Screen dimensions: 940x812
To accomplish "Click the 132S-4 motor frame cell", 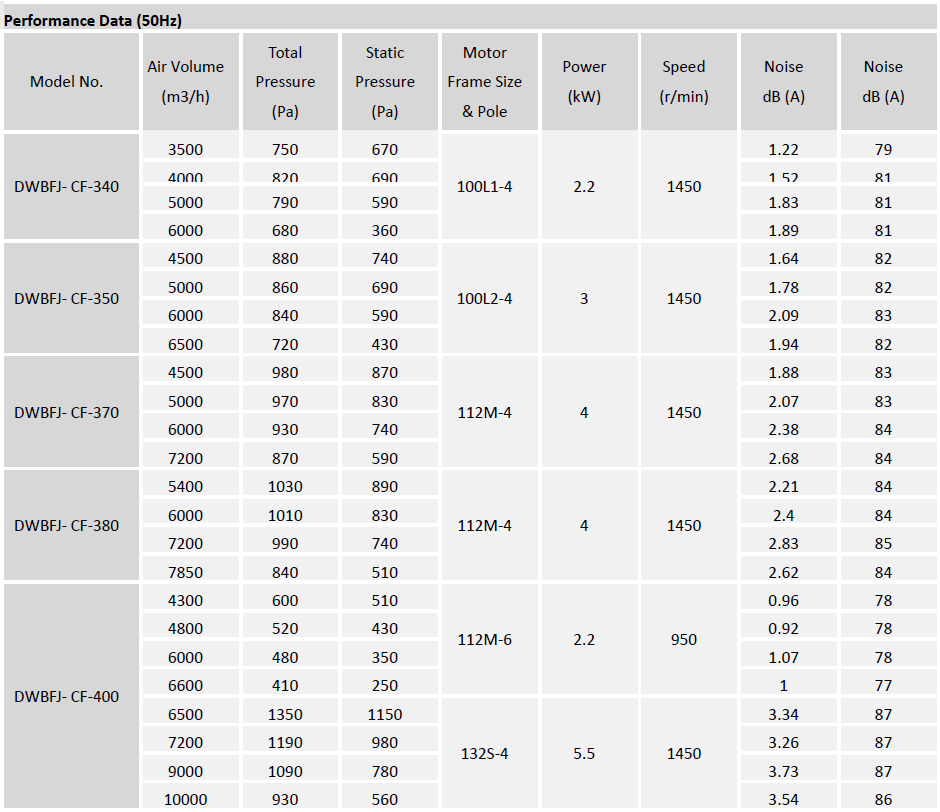I will [x=484, y=754].
